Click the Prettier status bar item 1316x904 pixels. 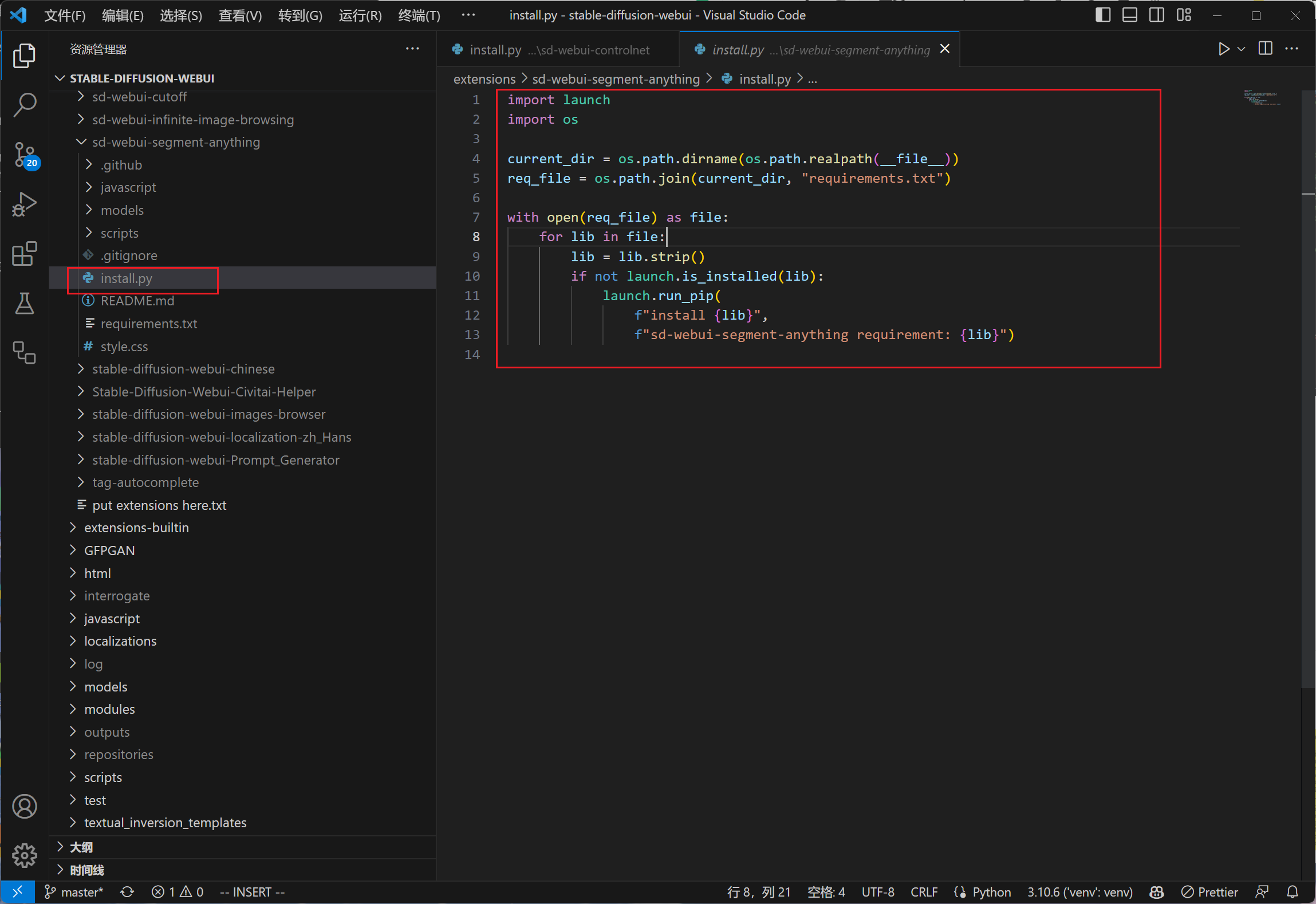pyautogui.click(x=1209, y=892)
